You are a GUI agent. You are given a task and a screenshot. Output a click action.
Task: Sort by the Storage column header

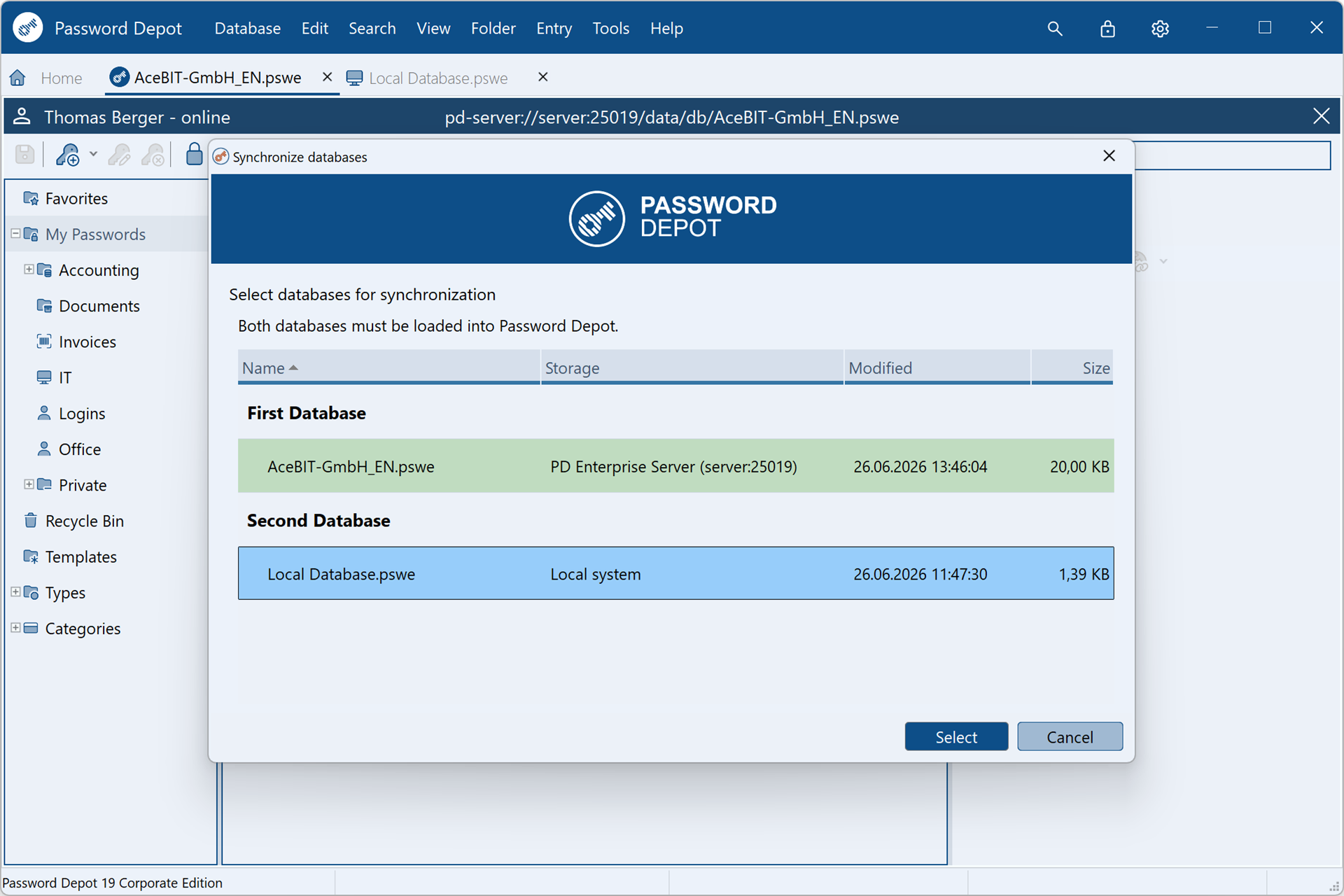[x=692, y=367]
